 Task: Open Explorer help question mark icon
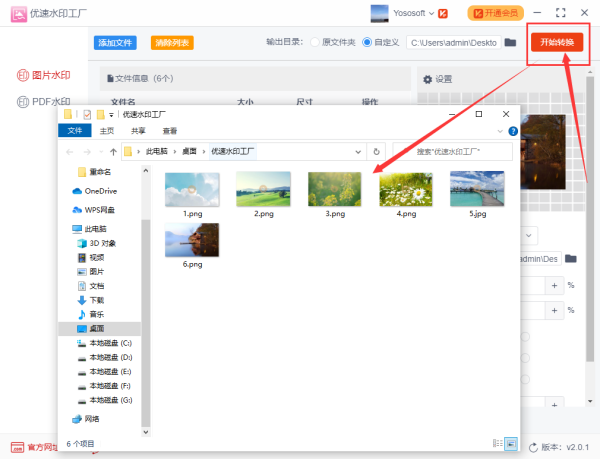[x=513, y=131]
